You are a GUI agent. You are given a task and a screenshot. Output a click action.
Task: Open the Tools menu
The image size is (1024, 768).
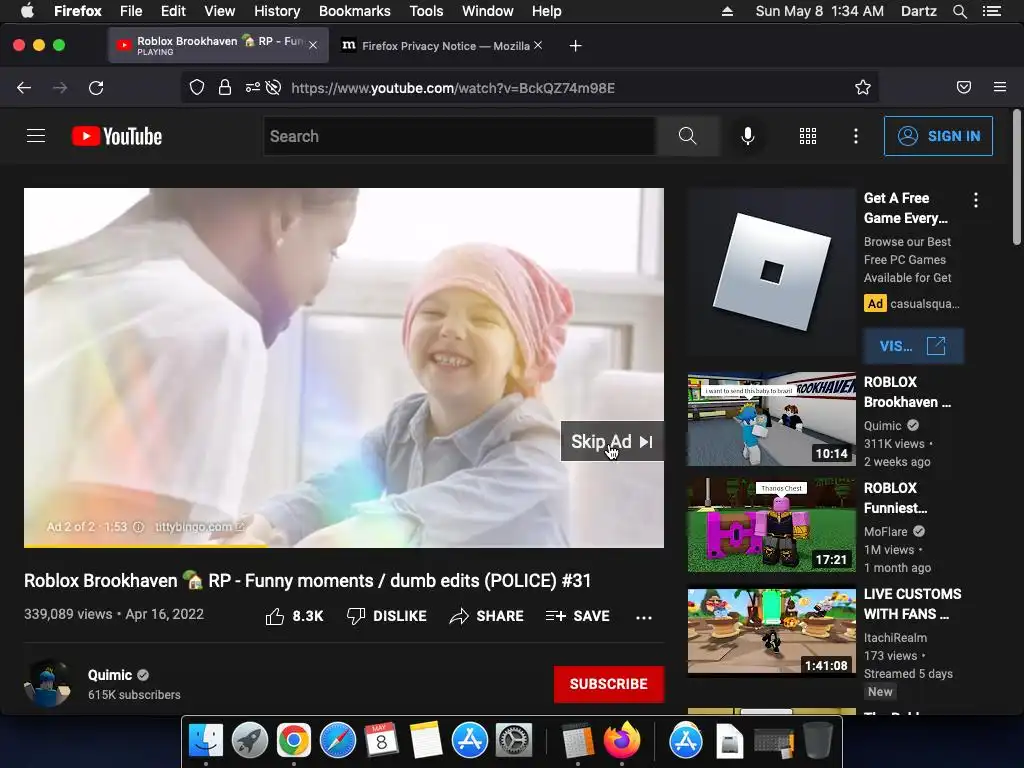point(426,11)
